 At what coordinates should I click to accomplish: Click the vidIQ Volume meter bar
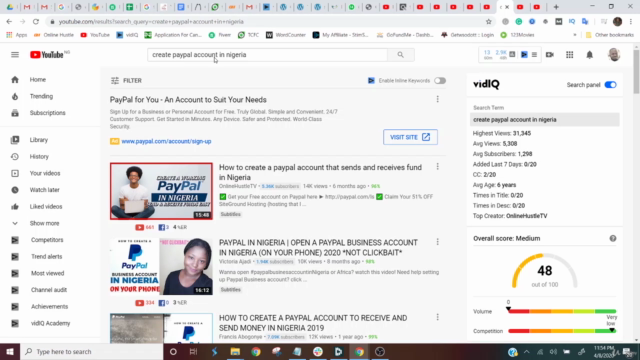[562, 311]
